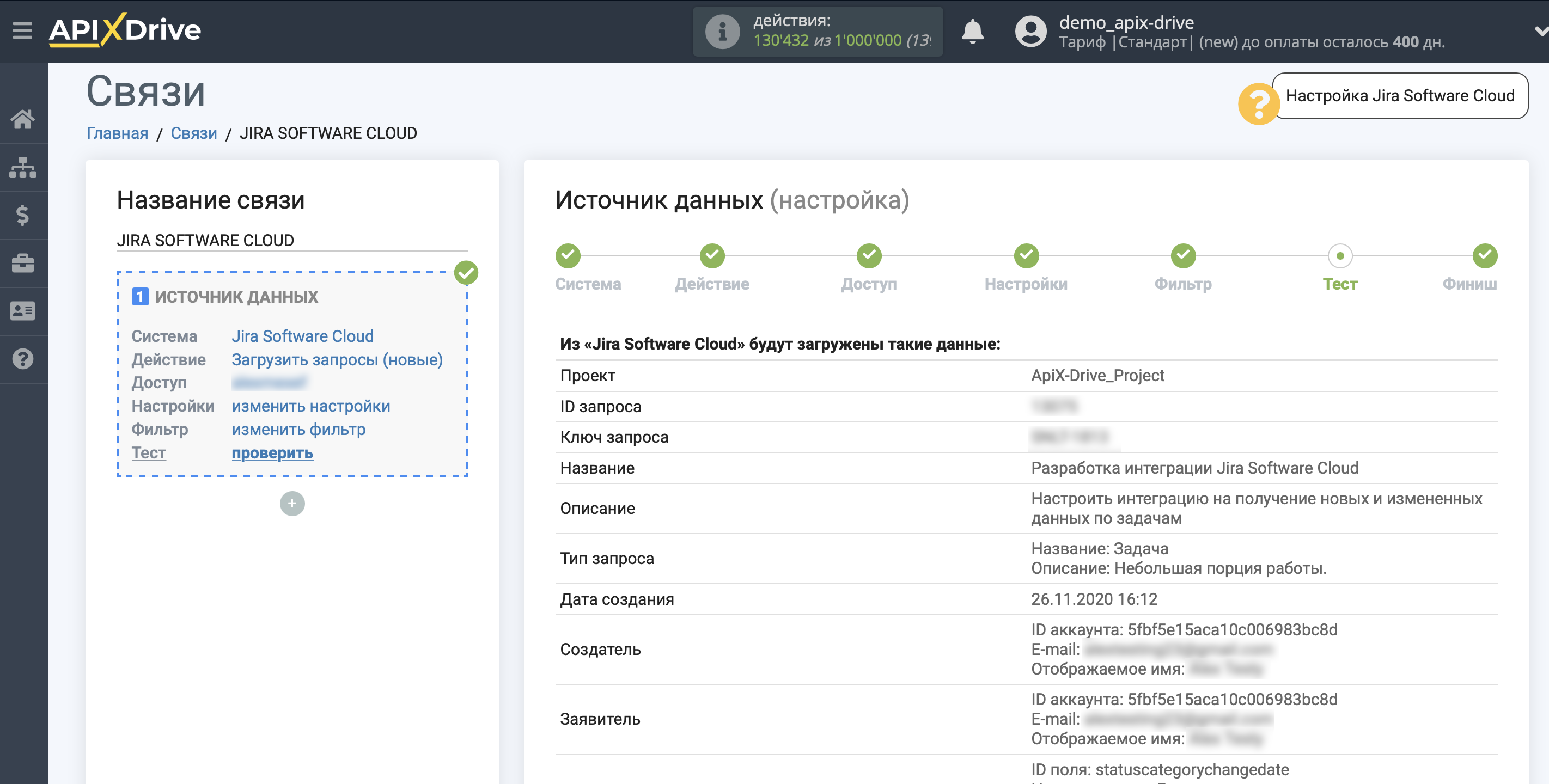Viewport: 1549px width, 784px height.
Task: Go to Связи breadcrumb link
Action: click(194, 133)
